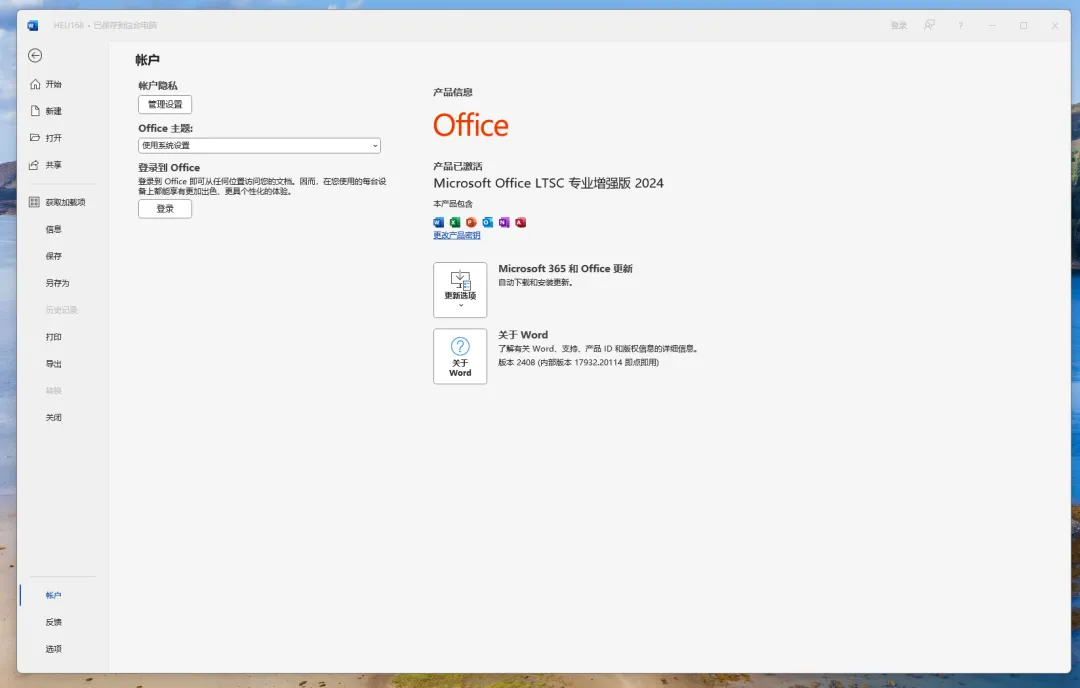Click the Word app icon in title bar

[32, 25]
